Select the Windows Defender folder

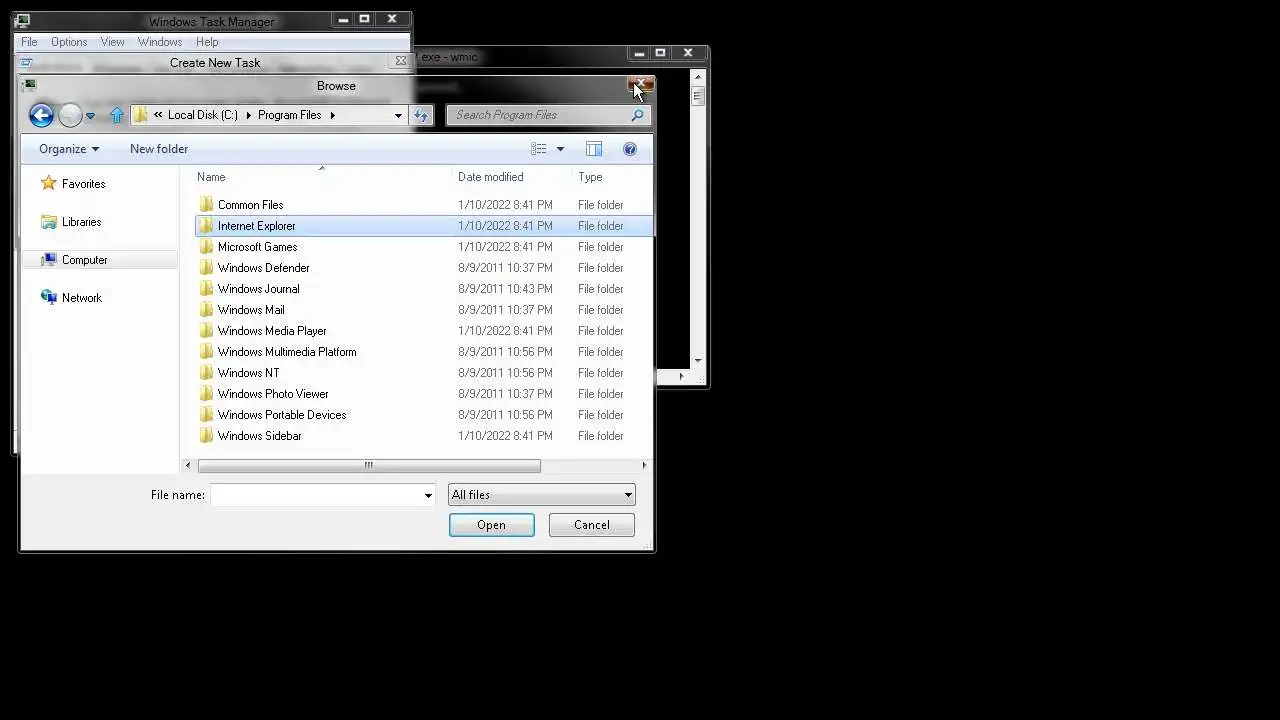(x=424, y=268)
